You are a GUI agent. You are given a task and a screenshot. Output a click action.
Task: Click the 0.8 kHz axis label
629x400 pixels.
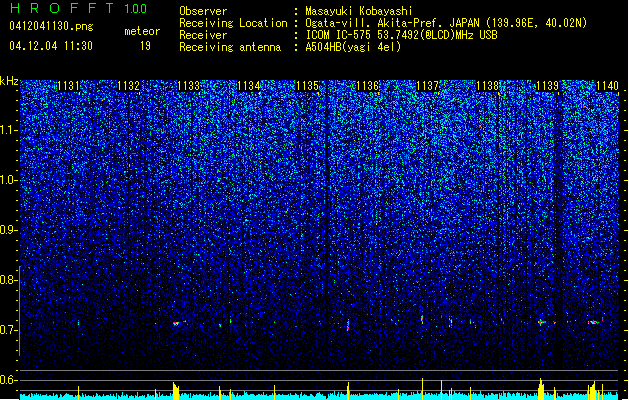pos(8,280)
